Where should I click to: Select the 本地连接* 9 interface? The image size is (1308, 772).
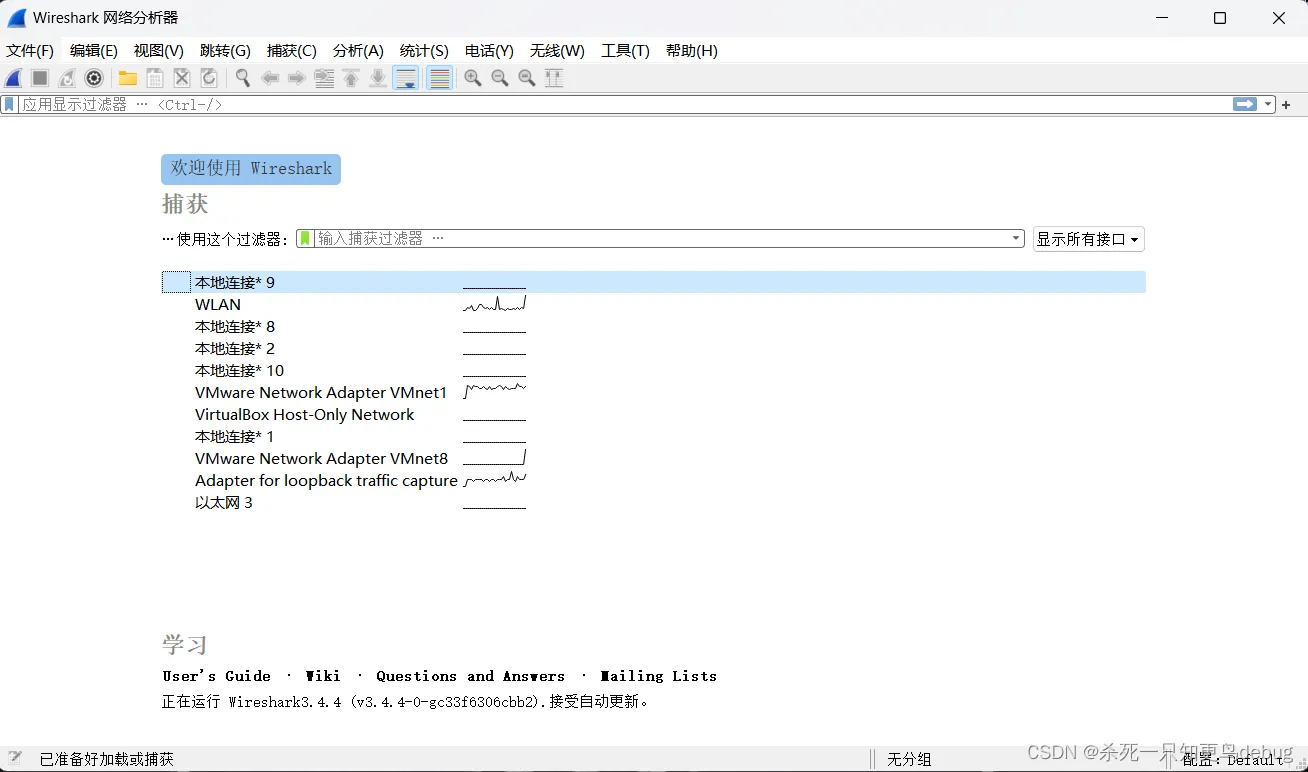tap(654, 282)
